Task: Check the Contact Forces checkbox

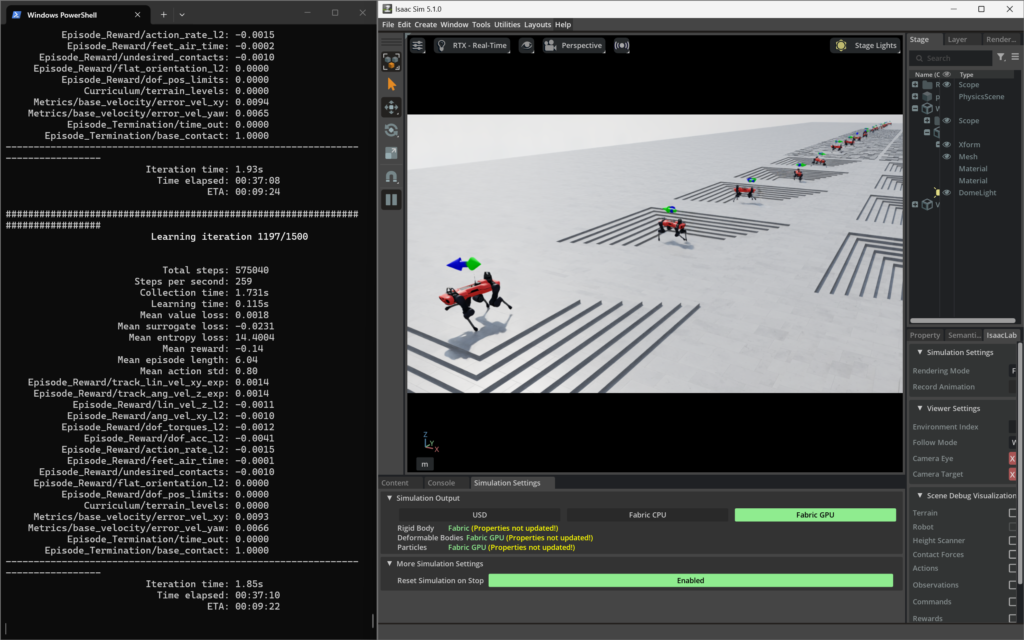Action: click(x=1012, y=553)
